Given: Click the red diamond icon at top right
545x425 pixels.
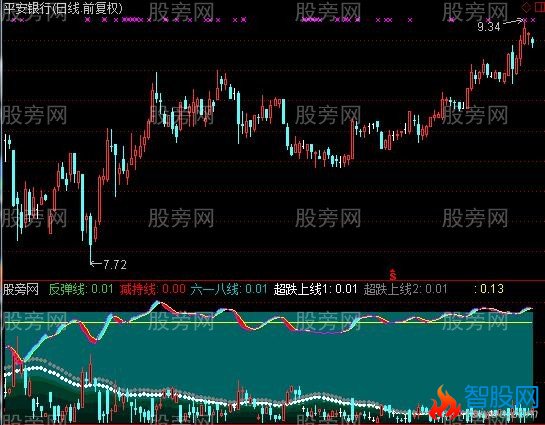Looking at the screenshot, I should click(x=527, y=7).
